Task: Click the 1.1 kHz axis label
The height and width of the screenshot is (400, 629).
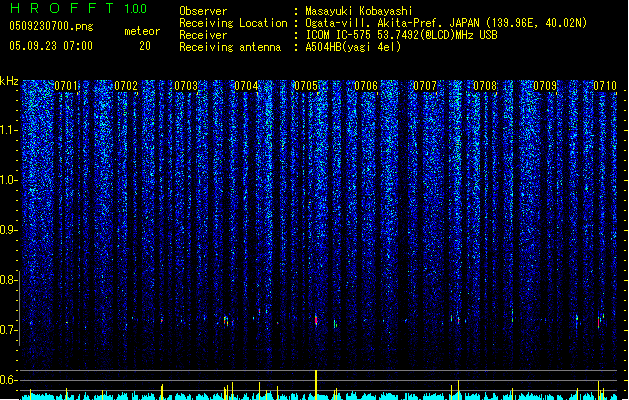Action: (x=8, y=130)
